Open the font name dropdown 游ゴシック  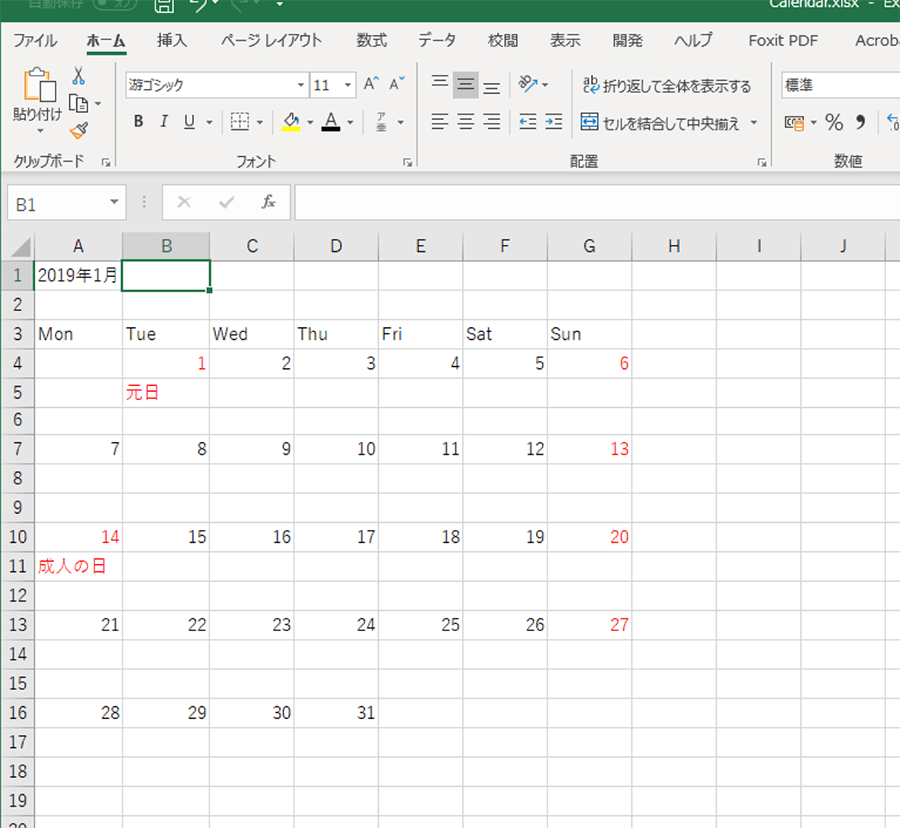click(301, 85)
